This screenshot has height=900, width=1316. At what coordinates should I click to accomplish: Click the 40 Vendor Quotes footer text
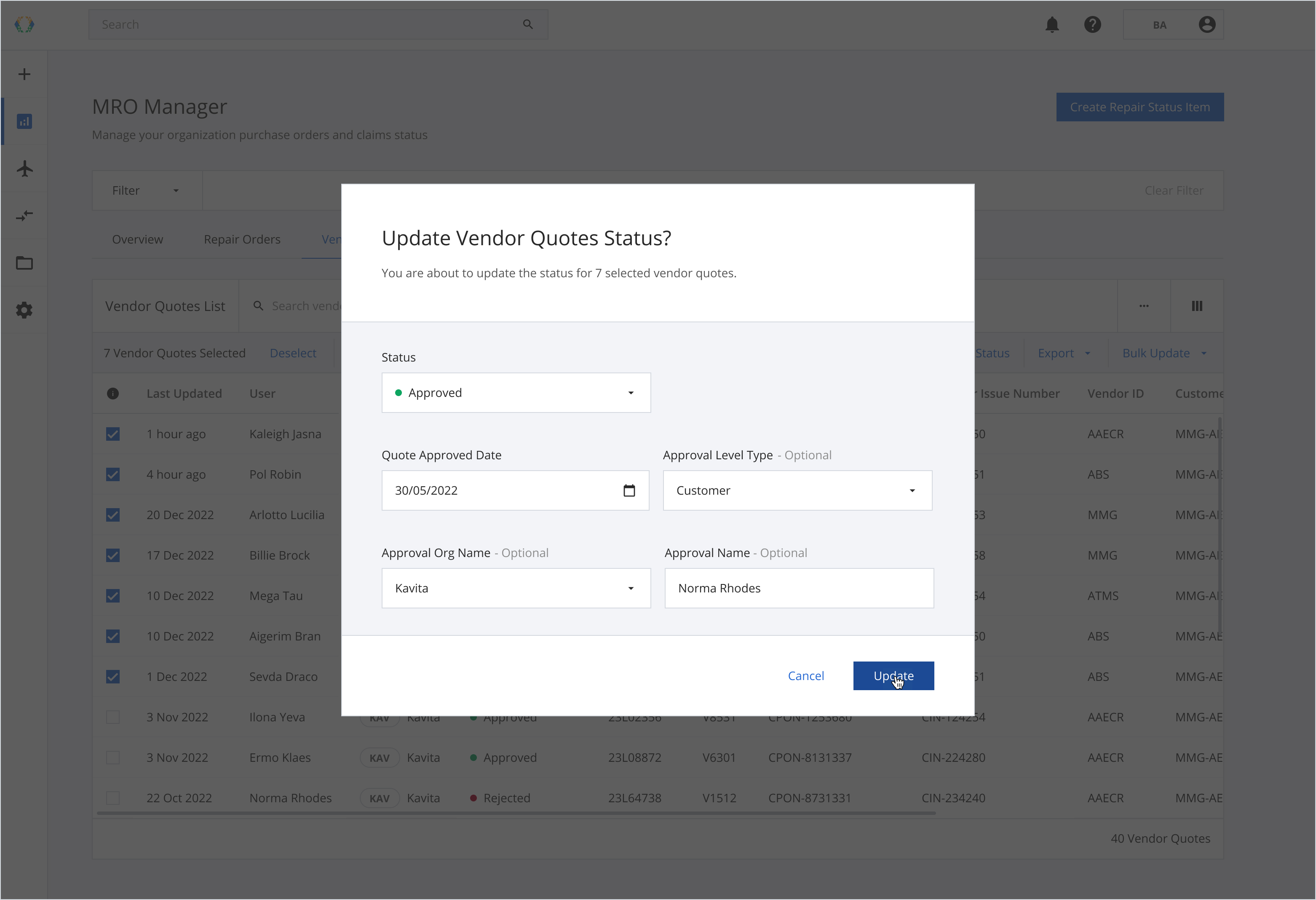1160,839
